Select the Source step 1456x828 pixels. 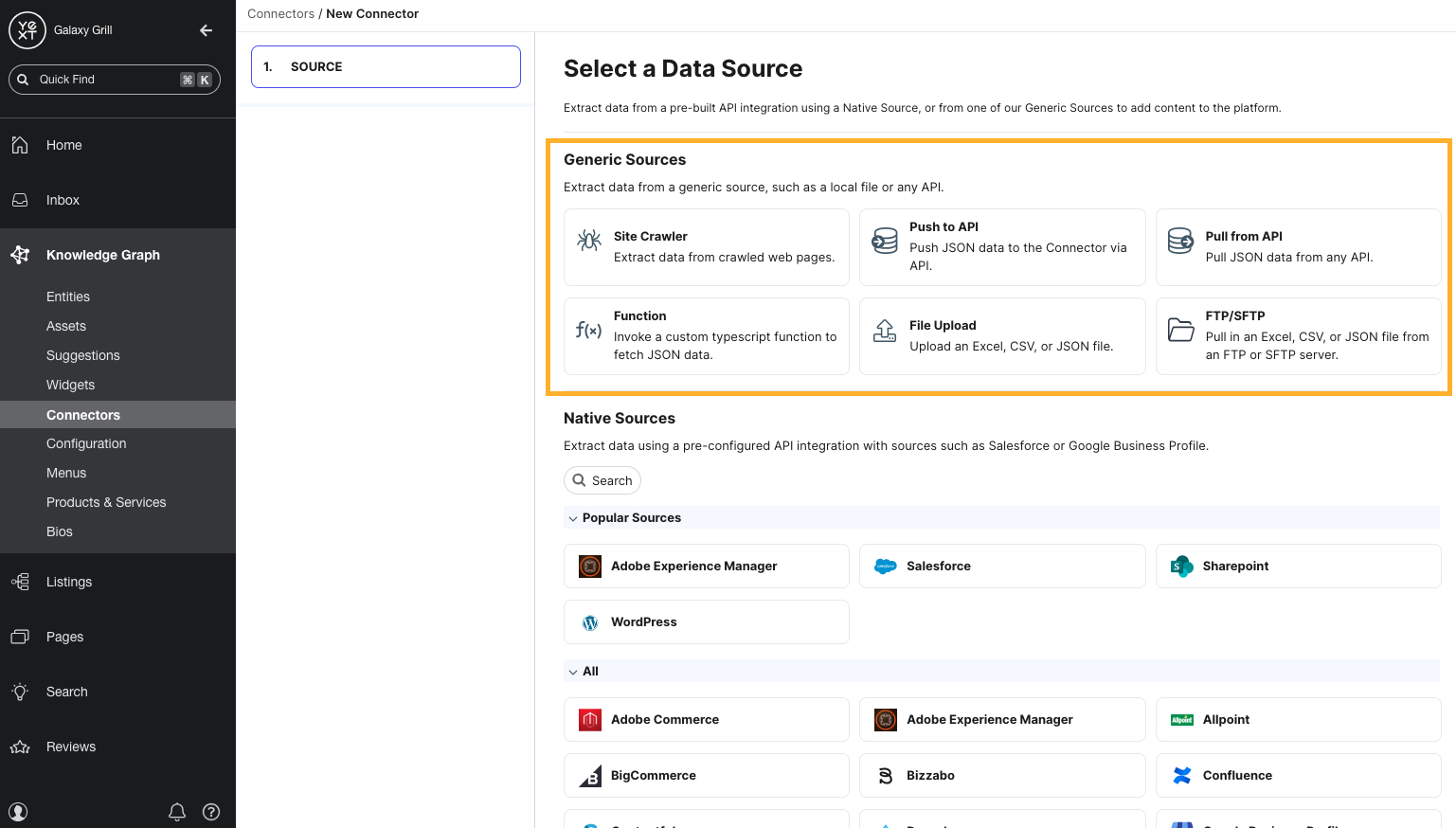point(386,66)
